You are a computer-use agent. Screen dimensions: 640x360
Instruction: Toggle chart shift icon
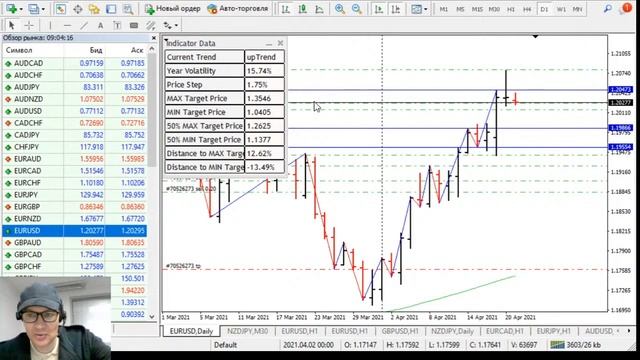[x=396, y=9]
